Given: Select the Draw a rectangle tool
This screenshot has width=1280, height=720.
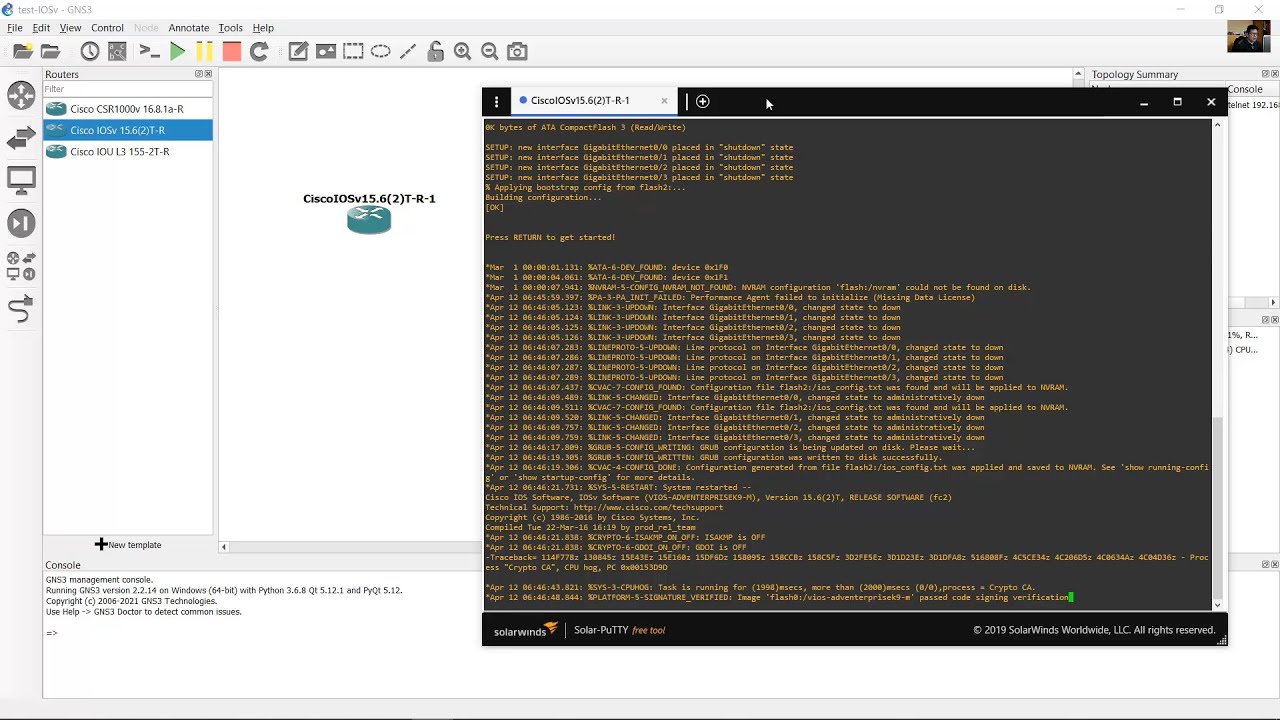Looking at the screenshot, I should click(353, 51).
